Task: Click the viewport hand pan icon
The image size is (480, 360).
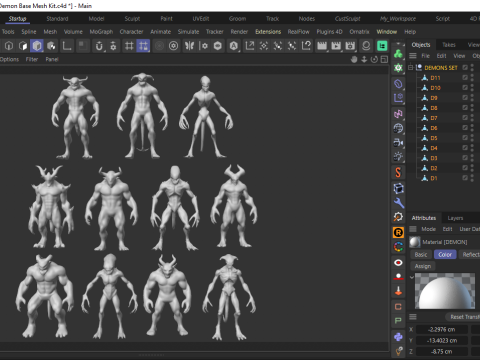Action: [354, 59]
